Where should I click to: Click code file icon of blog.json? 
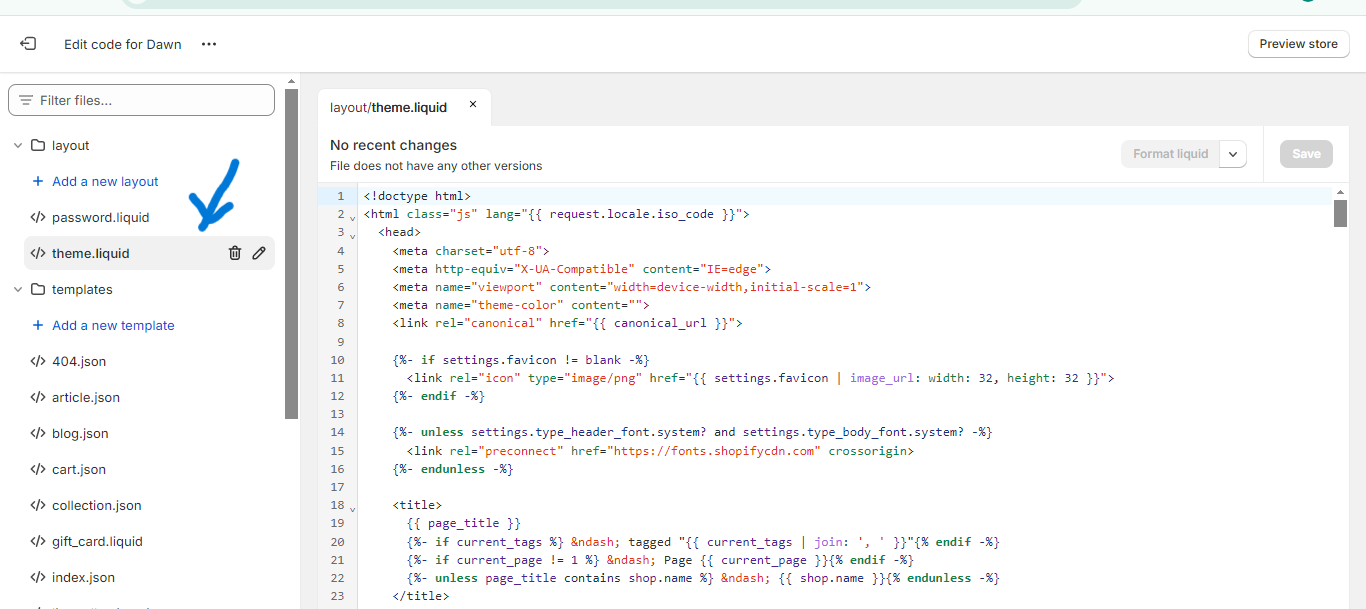click(38, 433)
